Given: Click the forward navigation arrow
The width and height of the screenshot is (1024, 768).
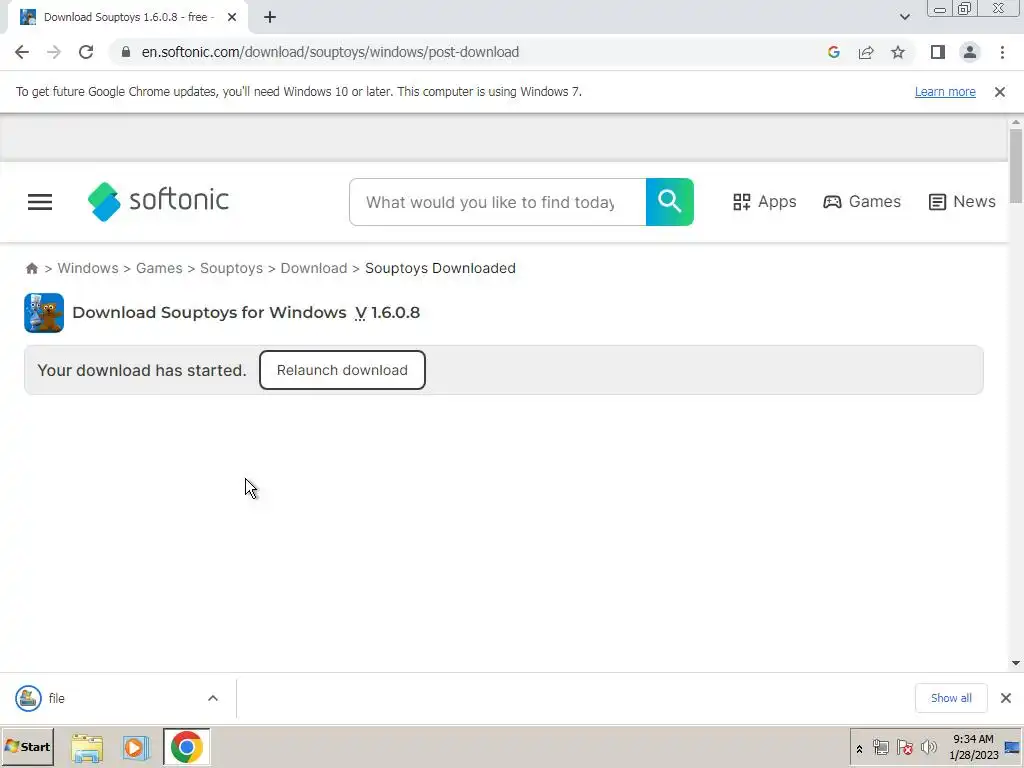Looking at the screenshot, I should [54, 52].
